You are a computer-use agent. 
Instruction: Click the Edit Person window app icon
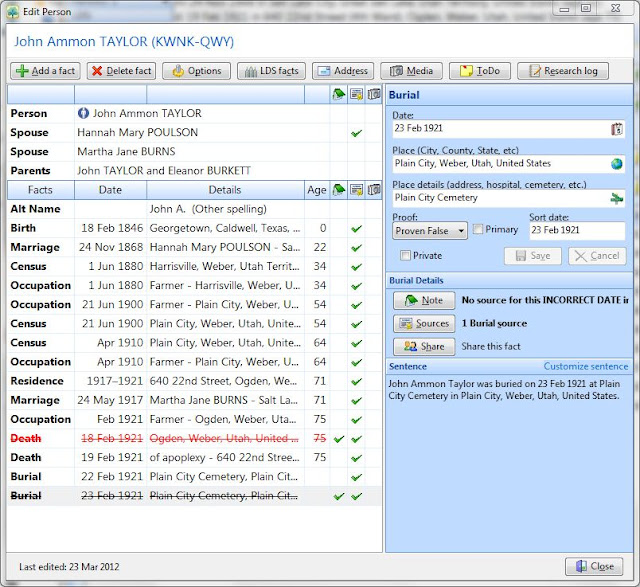[13, 11]
